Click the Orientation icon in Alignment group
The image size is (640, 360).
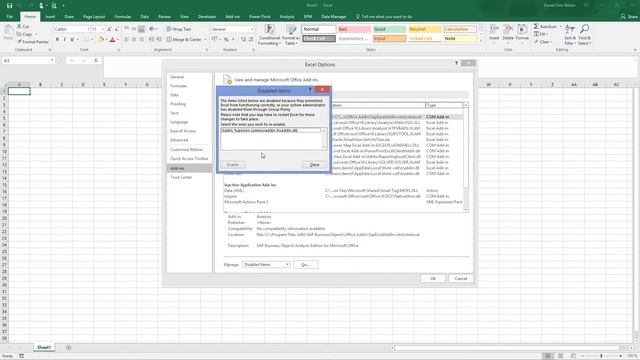[x=153, y=29]
